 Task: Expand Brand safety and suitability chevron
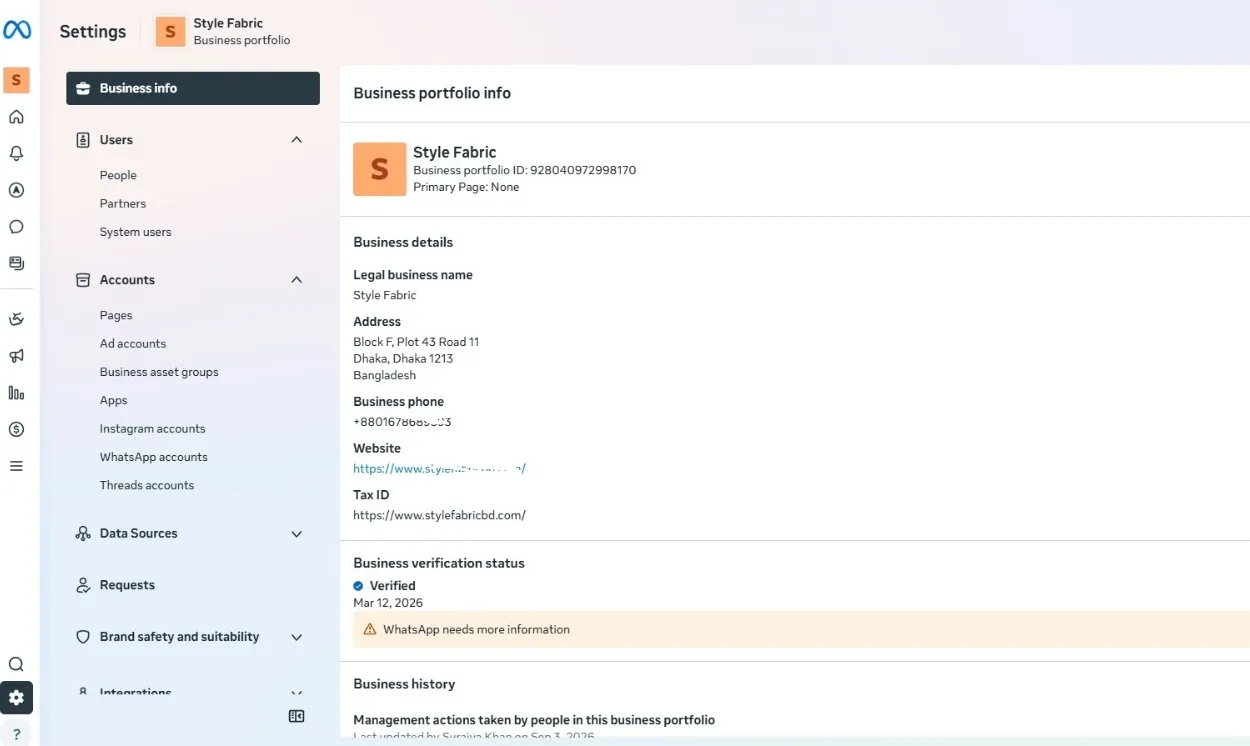click(x=296, y=637)
